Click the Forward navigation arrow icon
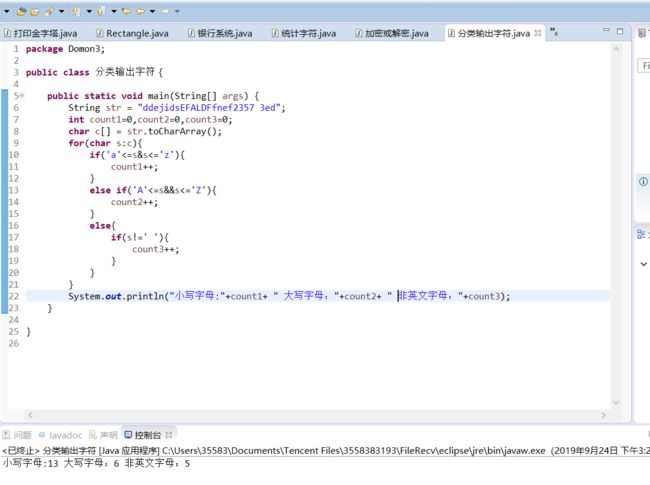This screenshot has height=485, width=650. [x=165, y=12]
